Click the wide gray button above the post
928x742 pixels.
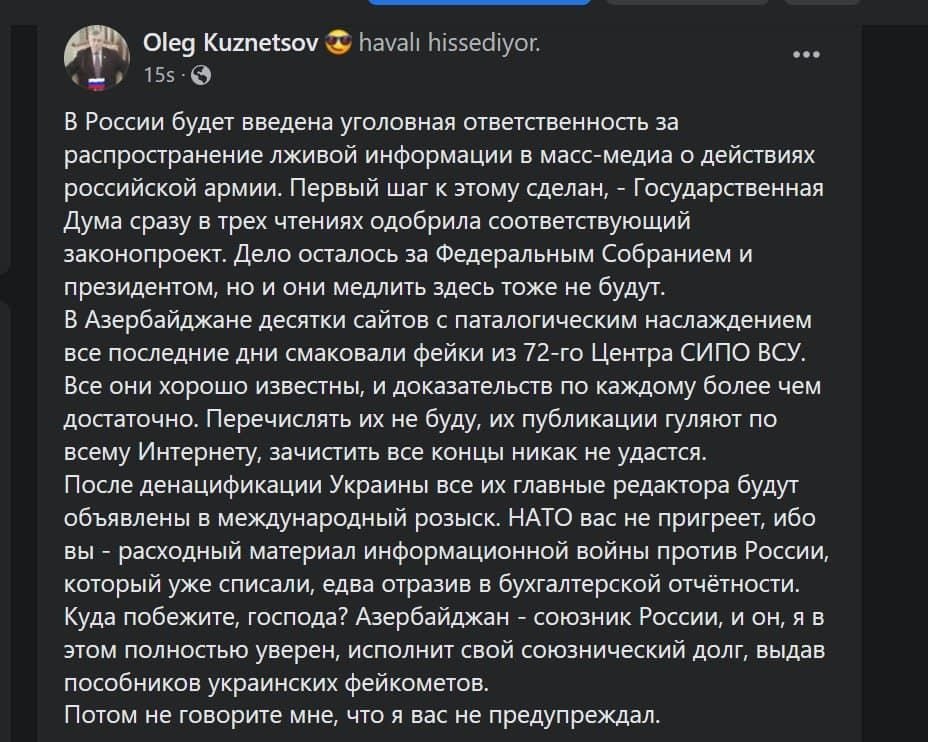click(x=688, y=2)
